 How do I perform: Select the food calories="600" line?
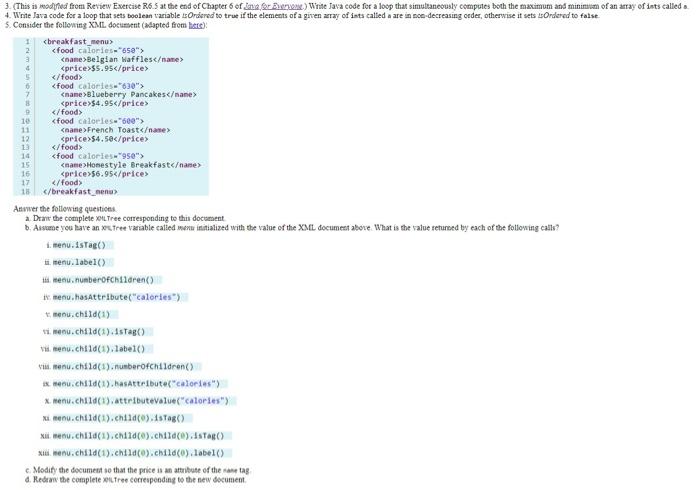coord(98,121)
